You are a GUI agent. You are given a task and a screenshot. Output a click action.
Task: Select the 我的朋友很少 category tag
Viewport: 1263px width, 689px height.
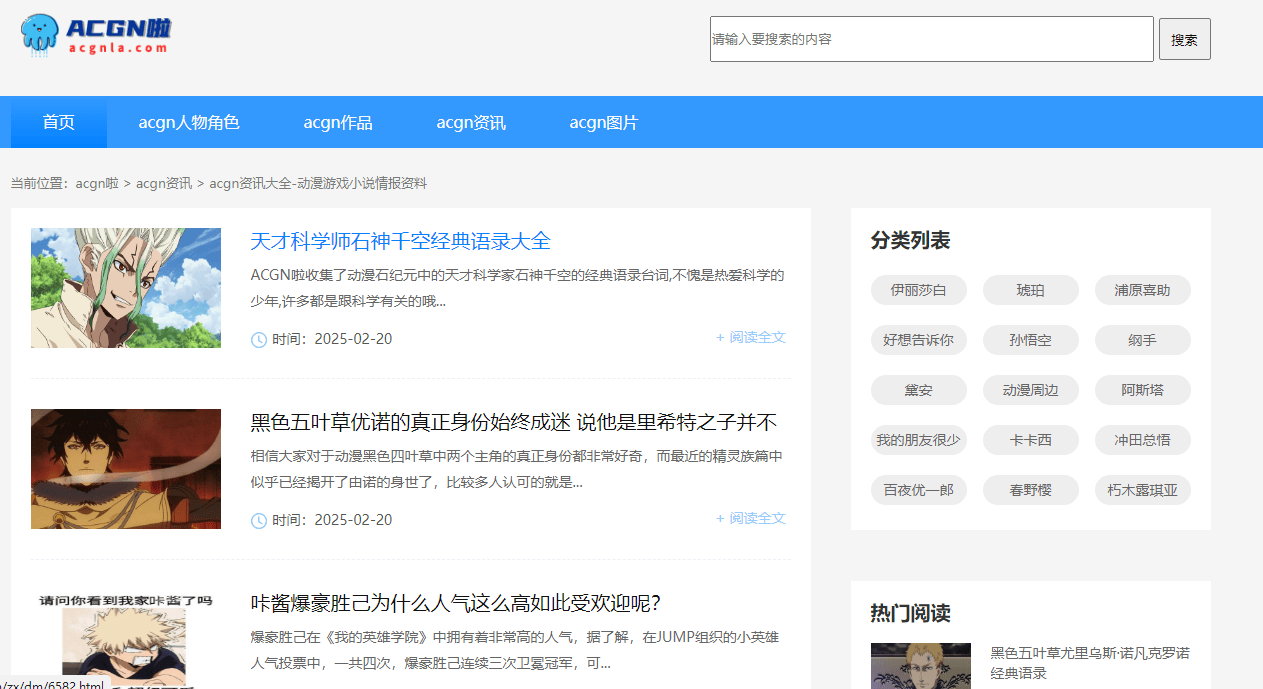(919, 440)
